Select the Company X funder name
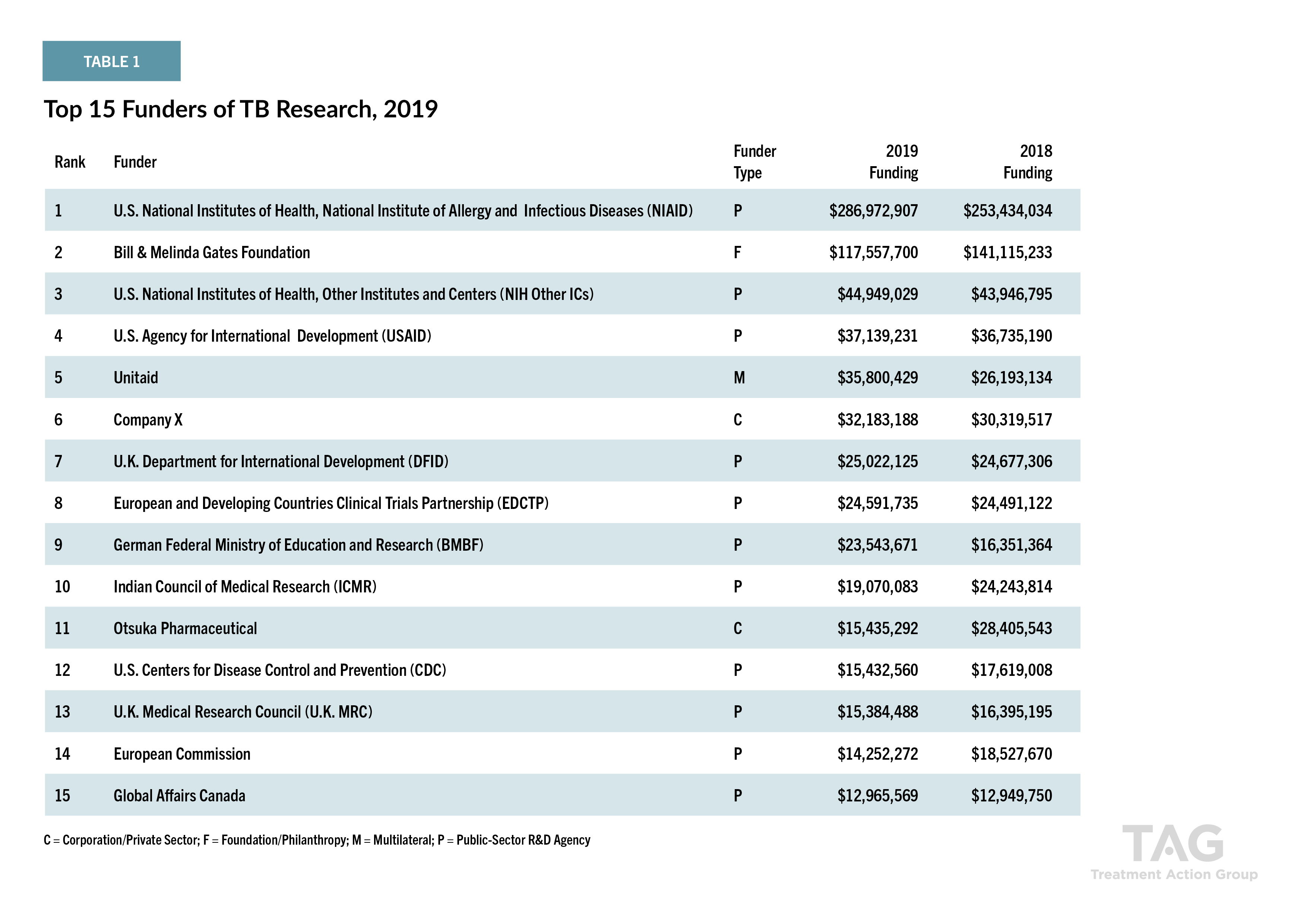Image resolution: width=1307 pixels, height=924 pixels. [148, 420]
